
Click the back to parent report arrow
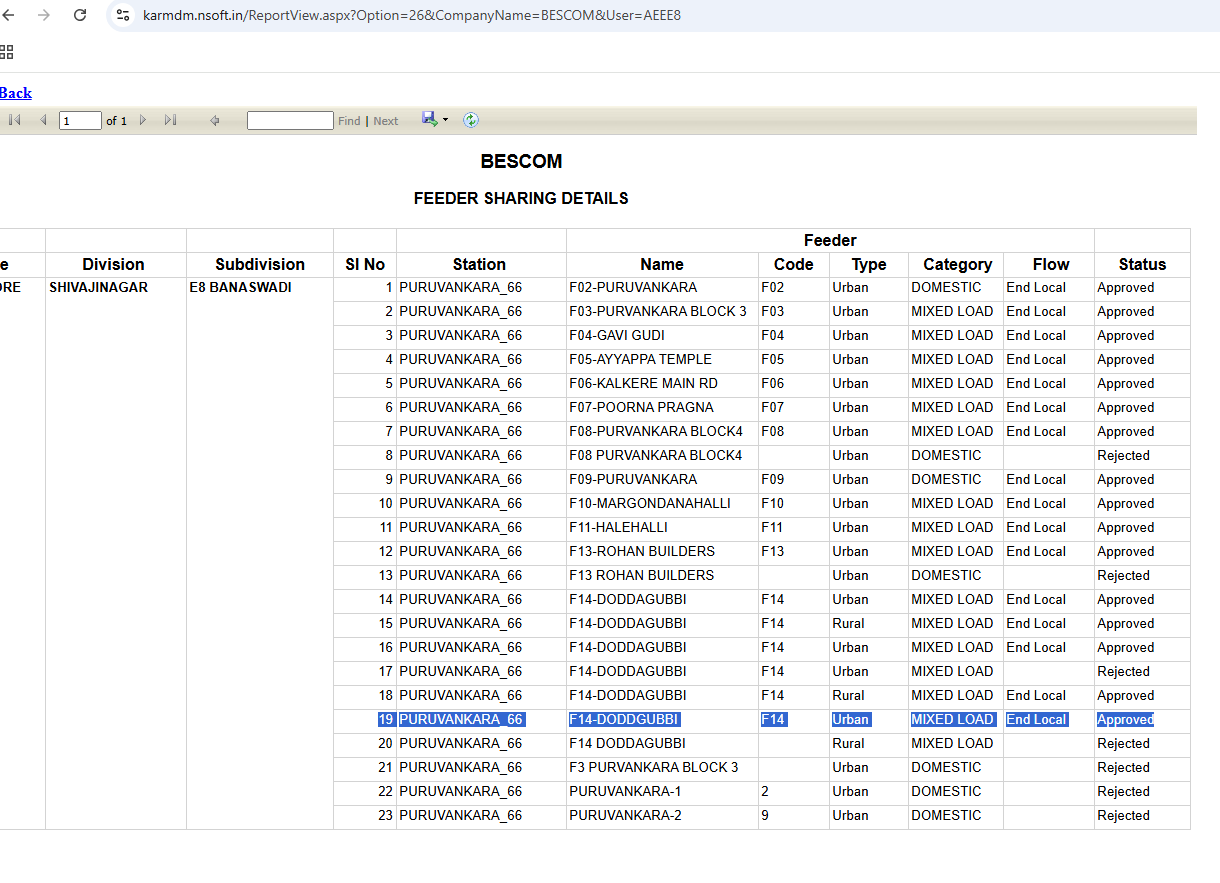pyautogui.click(x=214, y=120)
